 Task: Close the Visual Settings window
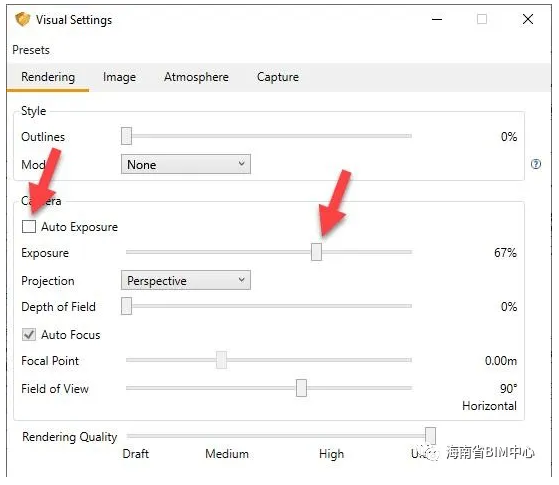pyautogui.click(x=528, y=19)
